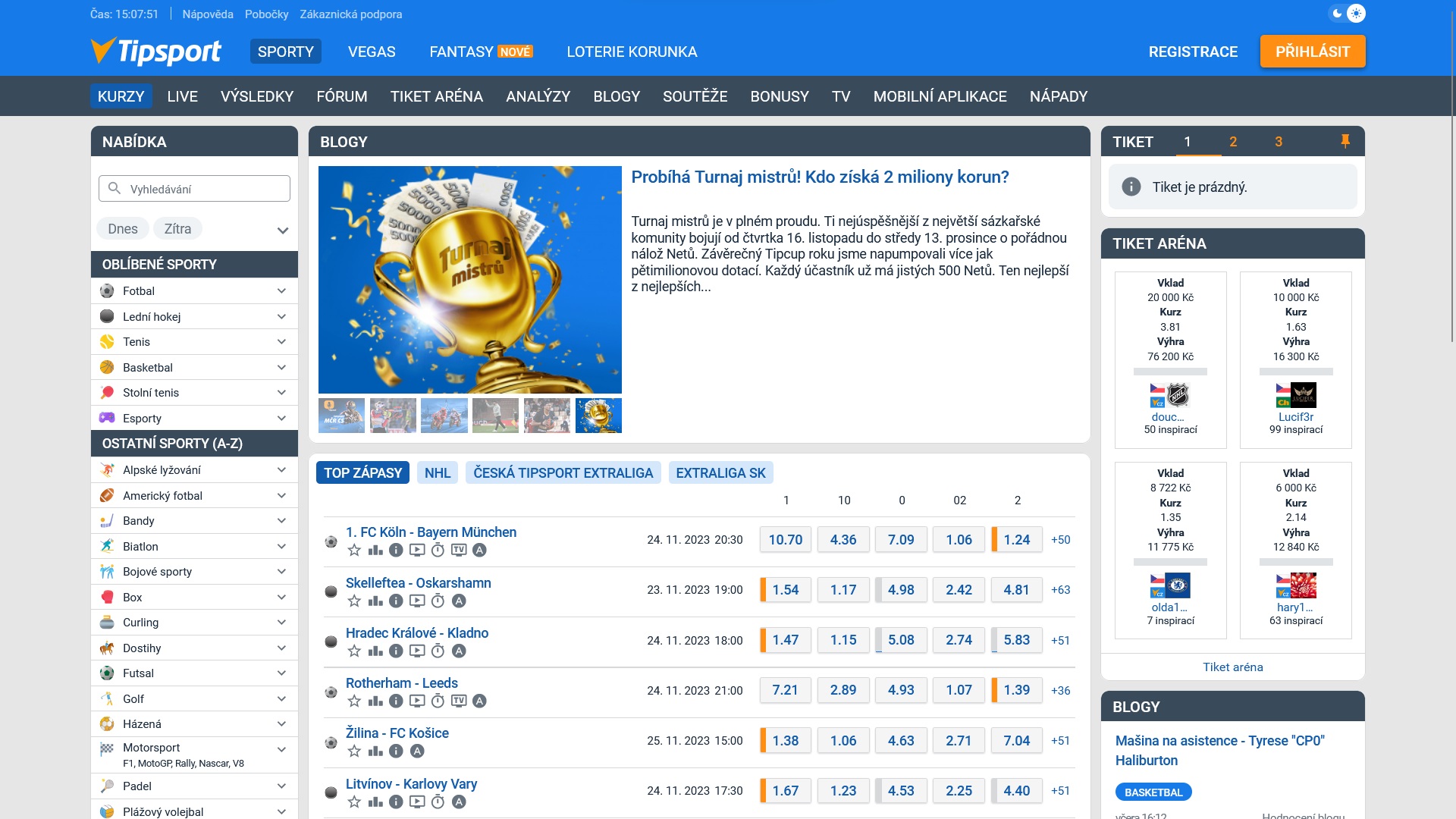Expand the Biatlon category
Viewport: 1456px width, 819px height.
pyautogui.click(x=281, y=547)
